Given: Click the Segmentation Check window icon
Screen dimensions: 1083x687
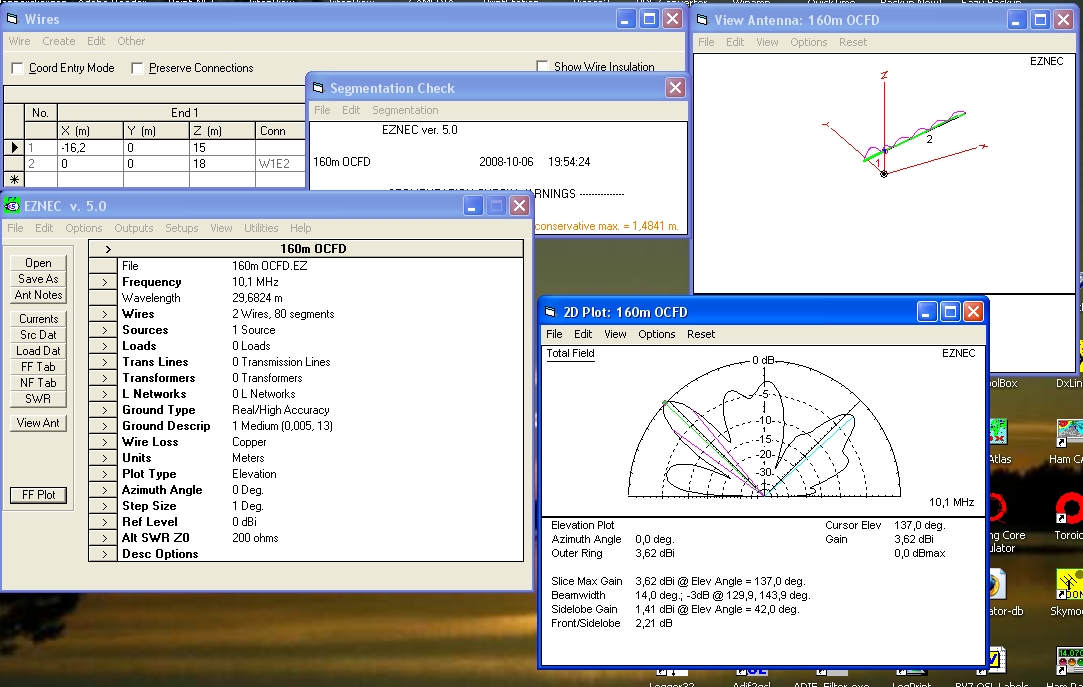Looking at the screenshot, I should pos(318,88).
